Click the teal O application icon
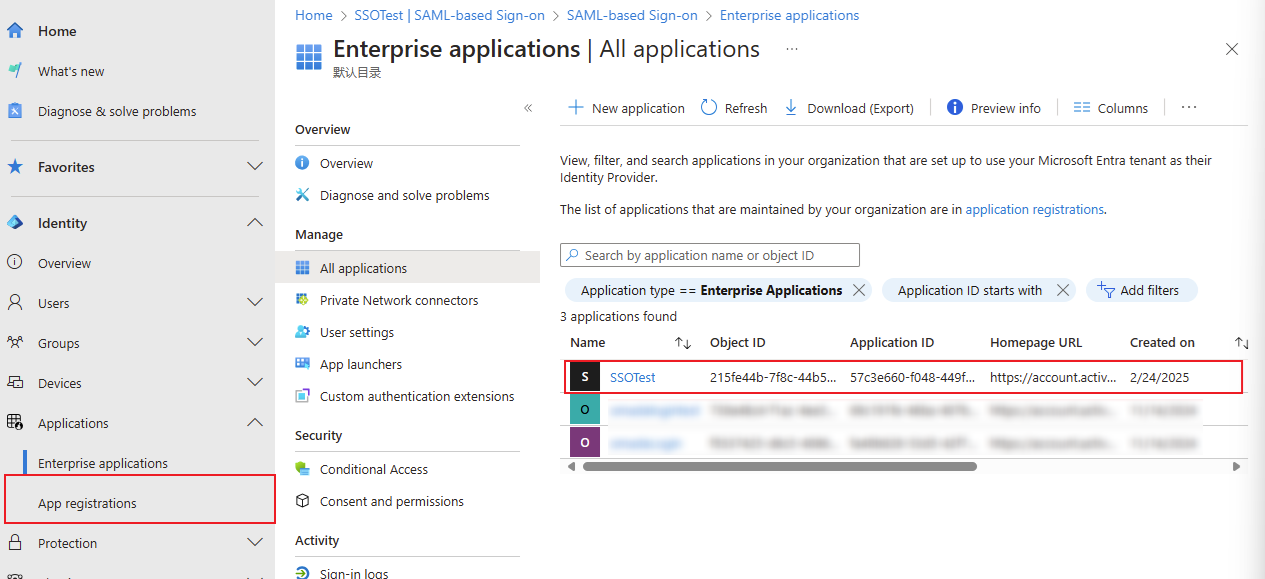Screen dimensions: 1265x579 pos(585,410)
